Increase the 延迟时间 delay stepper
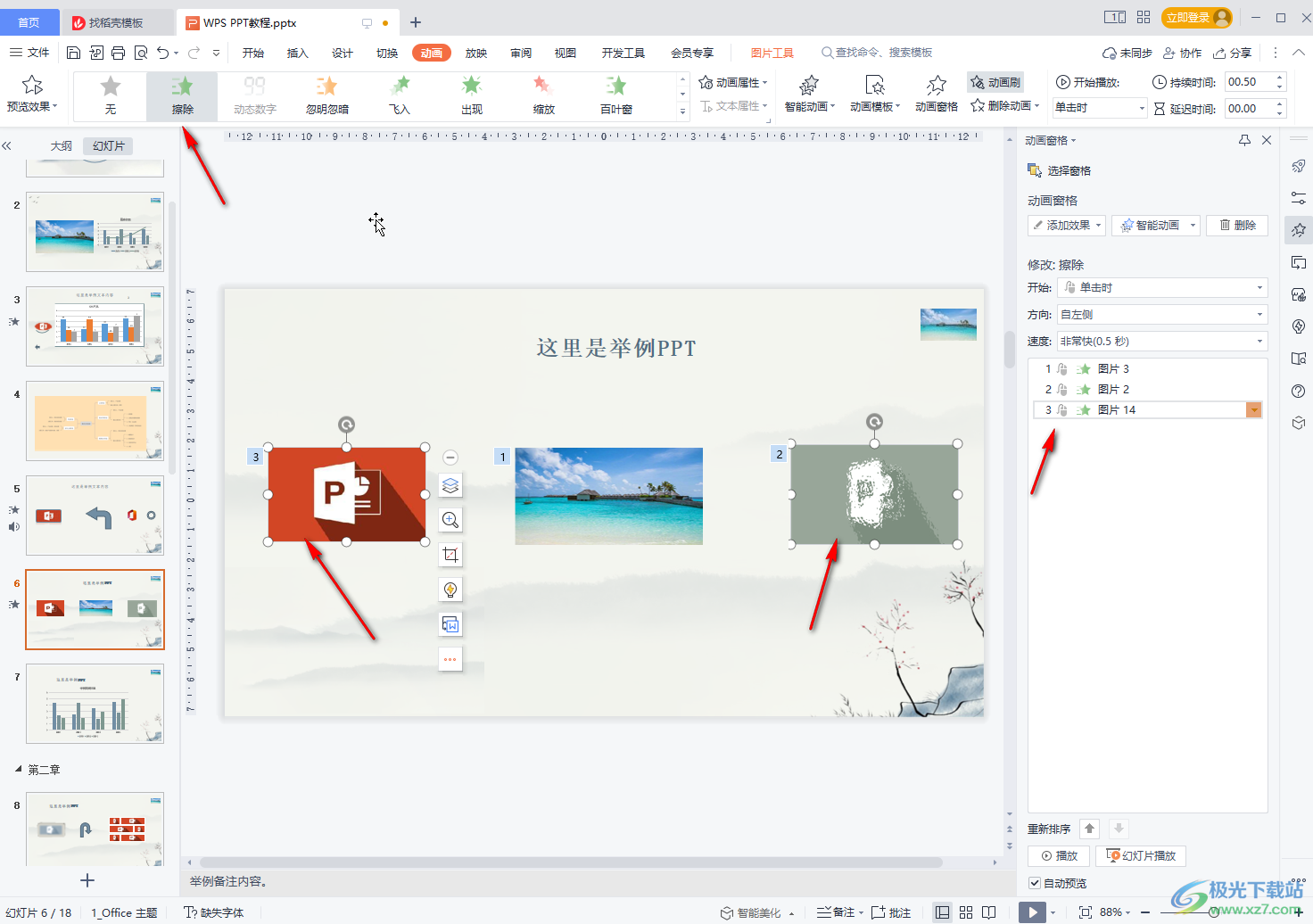The image size is (1313, 924). tap(1280, 104)
